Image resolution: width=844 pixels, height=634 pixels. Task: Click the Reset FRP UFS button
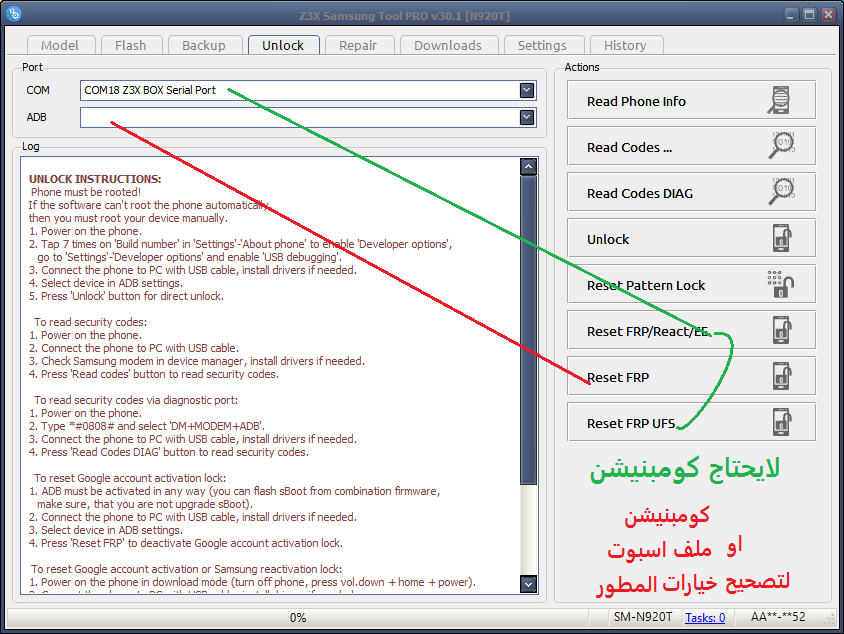pyautogui.click(x=691, y=422)
